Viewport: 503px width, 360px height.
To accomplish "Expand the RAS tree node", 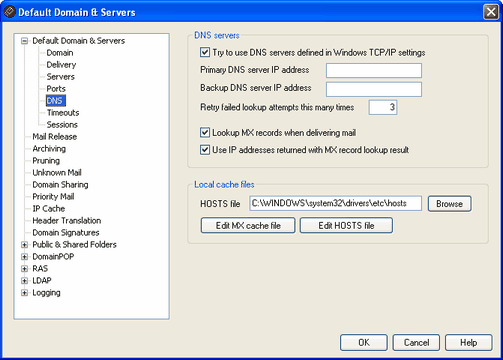I will point(24,269).
